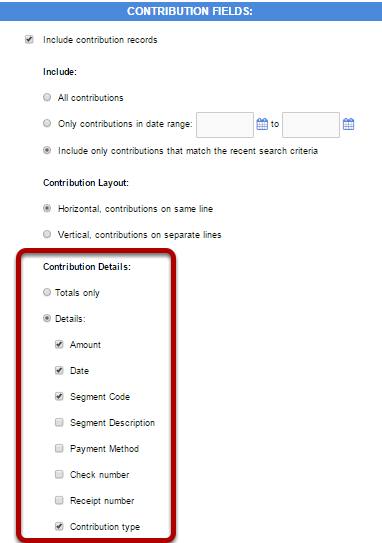
Task: Click the date range end input field
Action: [x=311, y=125]
